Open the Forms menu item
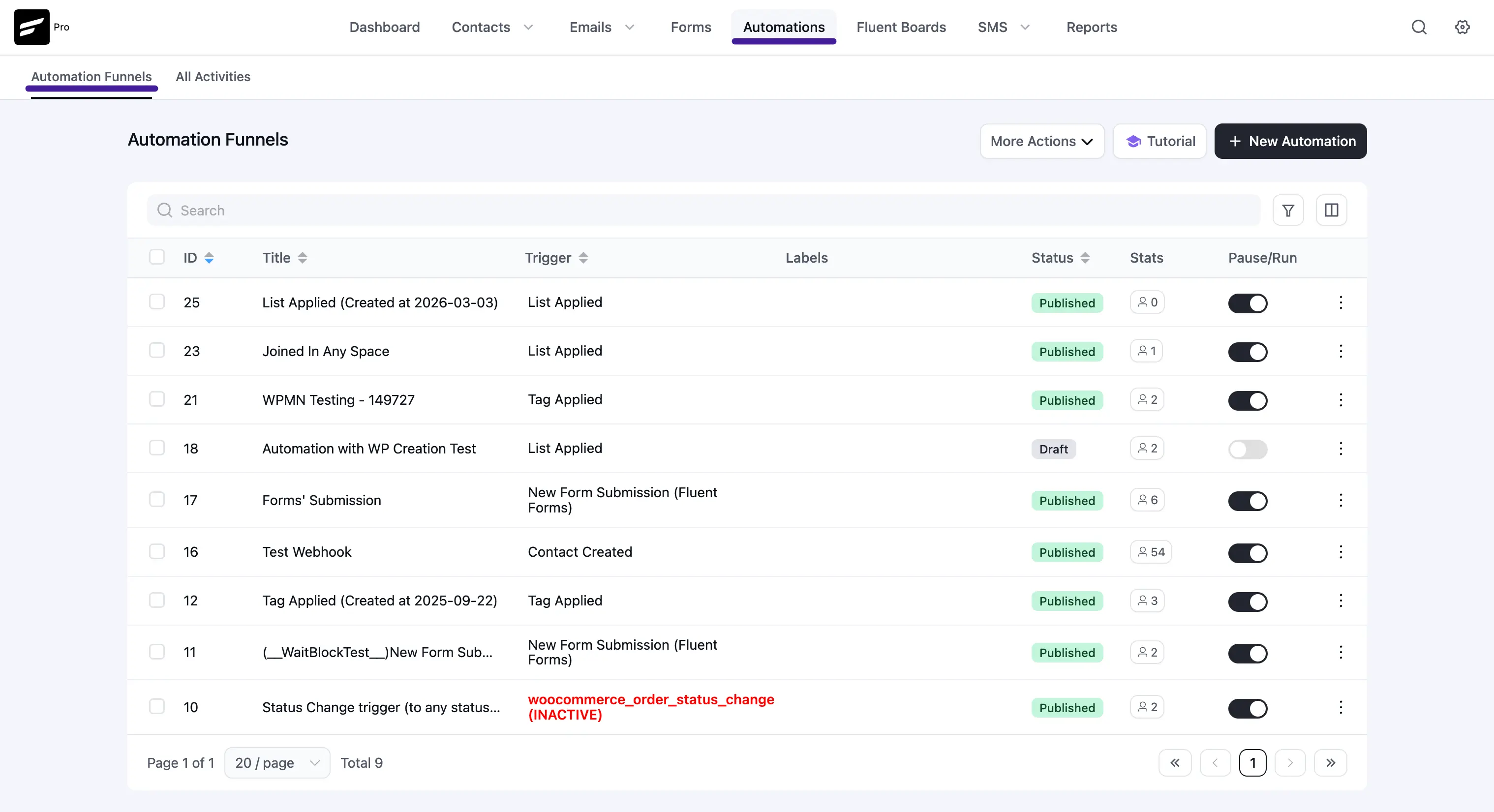 pos(691,27)
